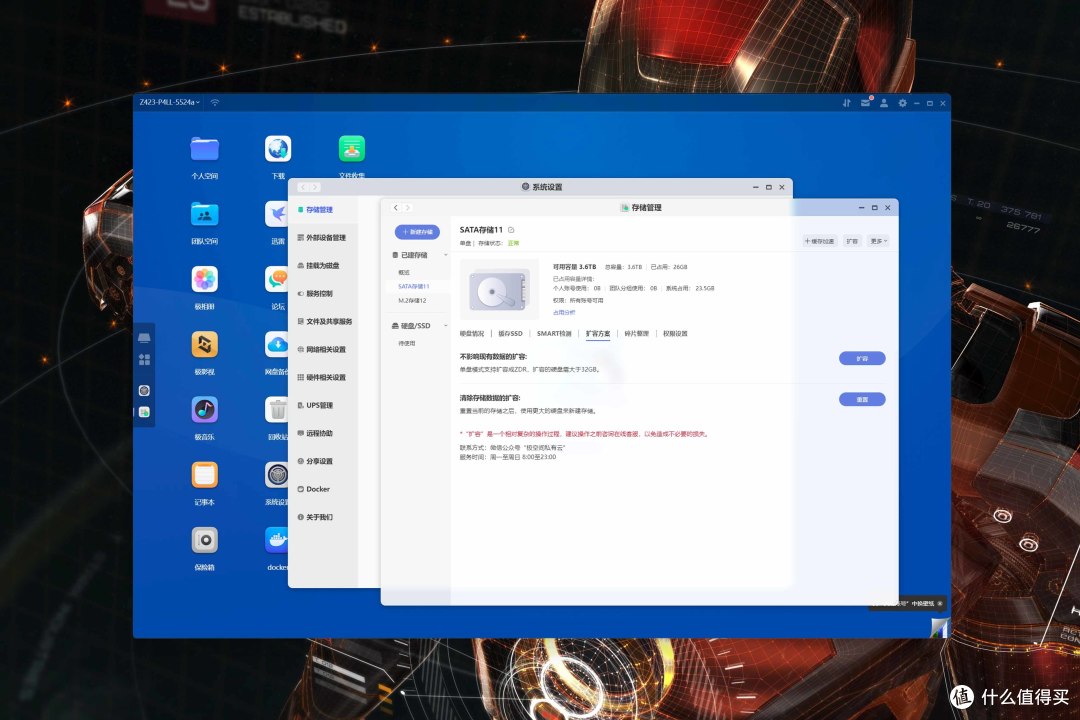Launch the 网盘备份 cloud backup icon
The image size is (1080, 720).
click(277, 344)
